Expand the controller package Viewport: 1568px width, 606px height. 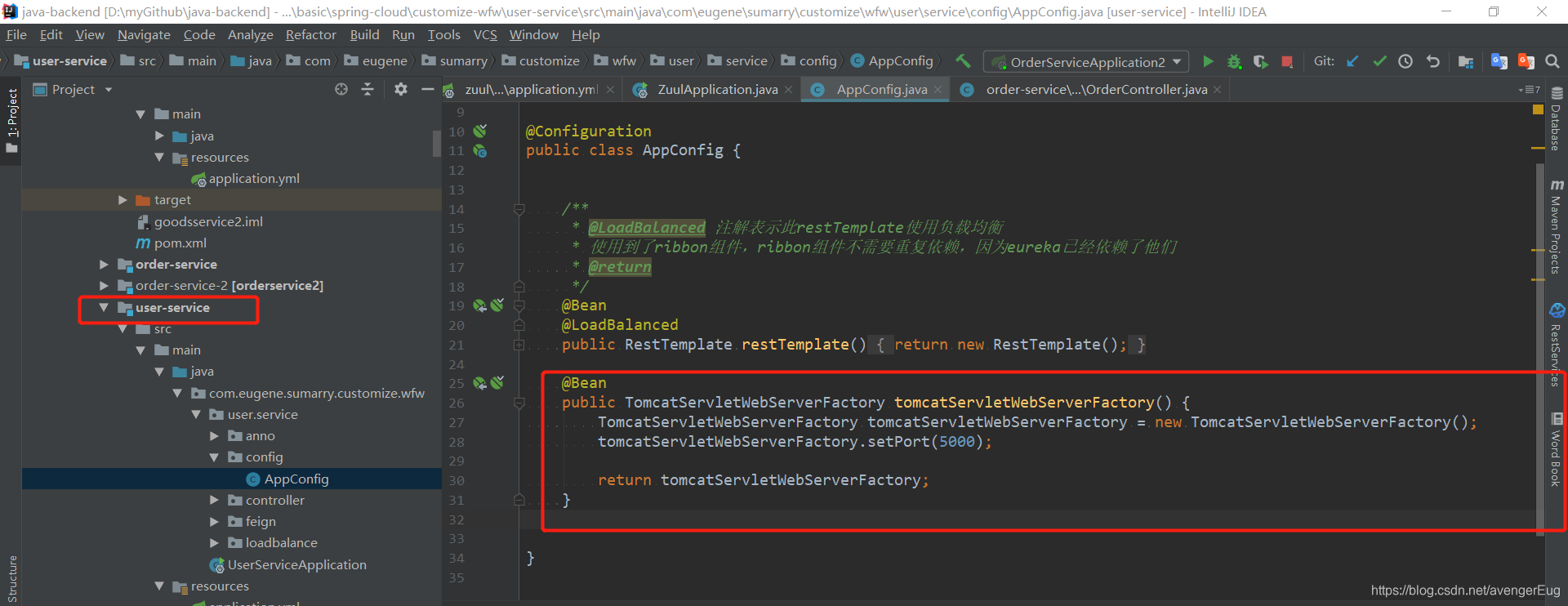pos(214,500)
